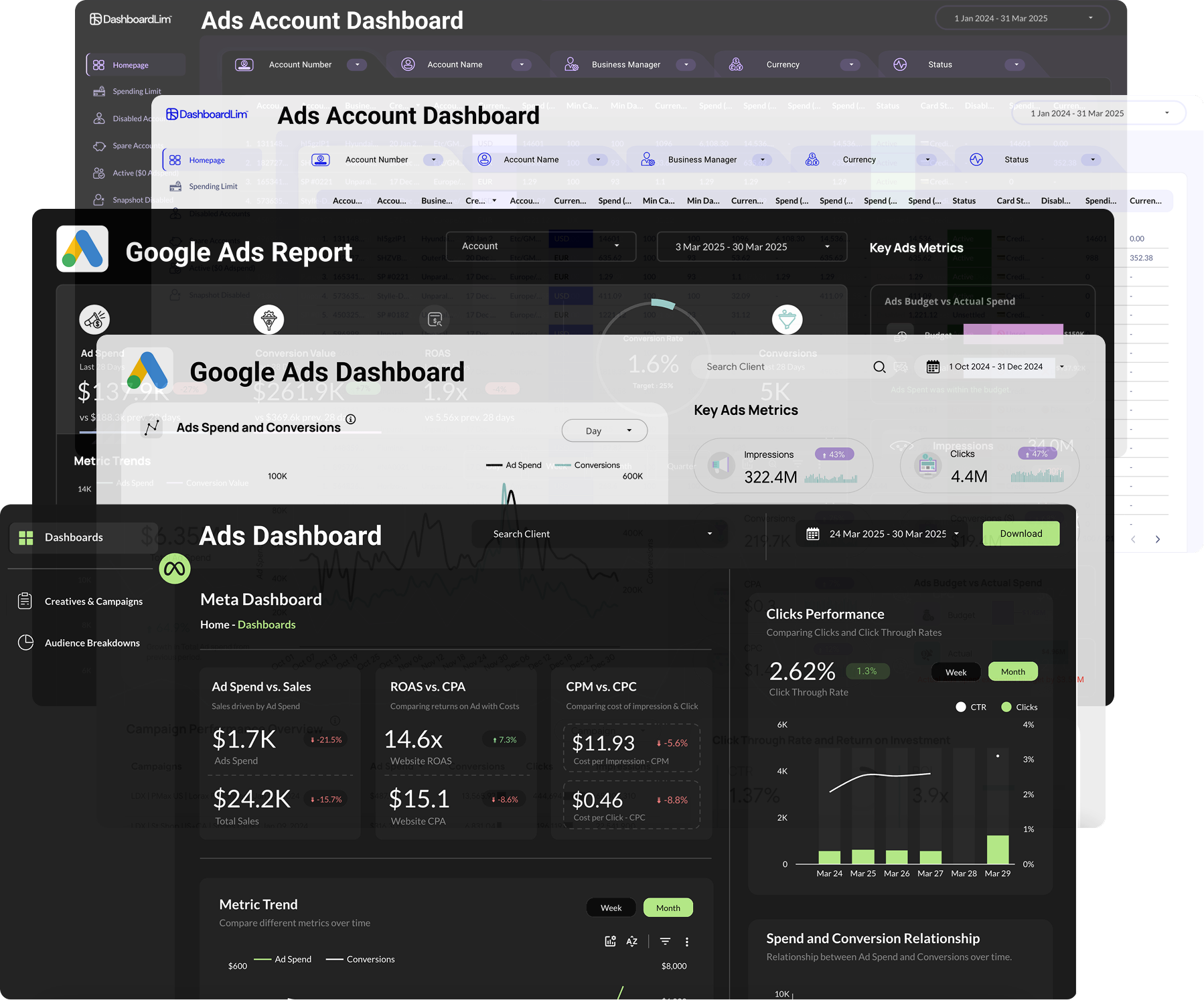This screenshot has height=1000, width=1204.
Task: Click the A-Z sort icon in Metric Trend
Action: 631,941
